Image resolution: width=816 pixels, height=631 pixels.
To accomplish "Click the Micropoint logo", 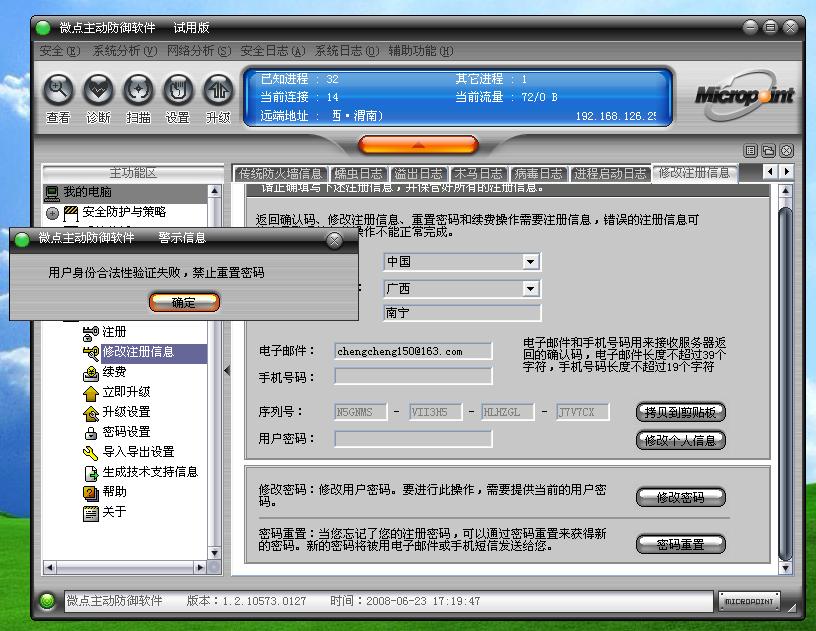I will point(744,95).
